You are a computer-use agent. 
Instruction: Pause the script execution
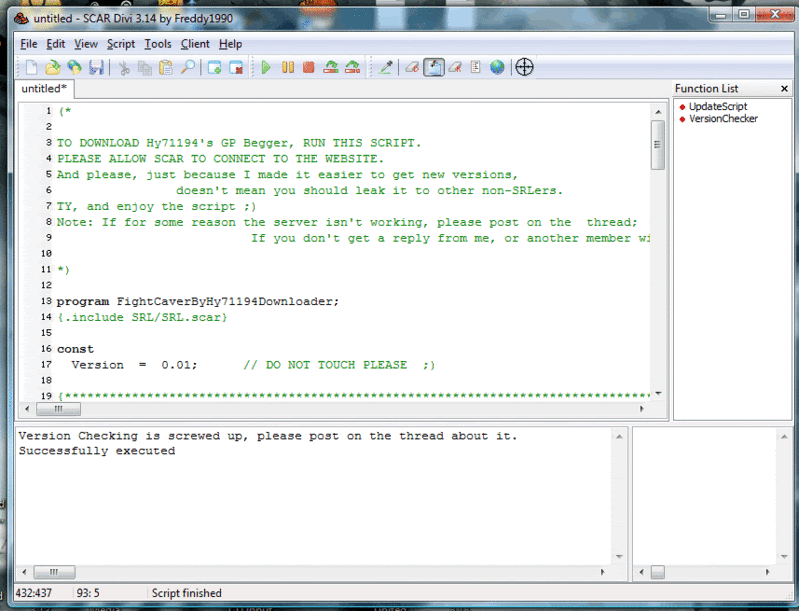click(287, 67)
